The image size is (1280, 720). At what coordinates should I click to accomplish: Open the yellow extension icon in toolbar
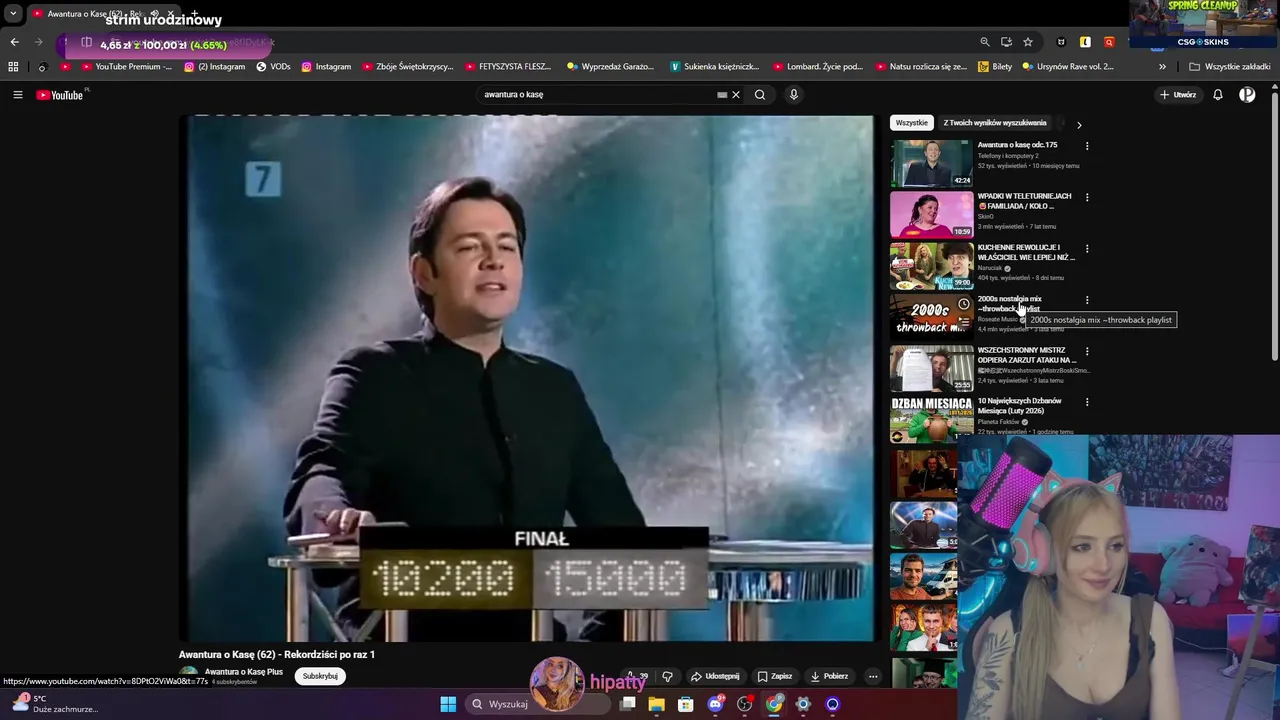click(1085, 42)
